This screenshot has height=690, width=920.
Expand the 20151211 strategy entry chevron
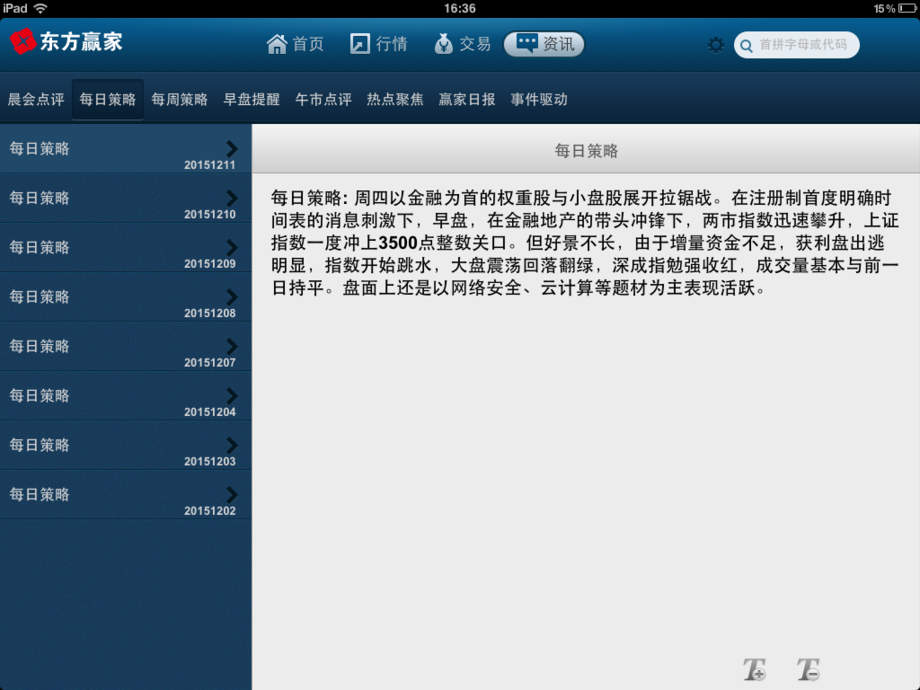(x=229, y=148)
